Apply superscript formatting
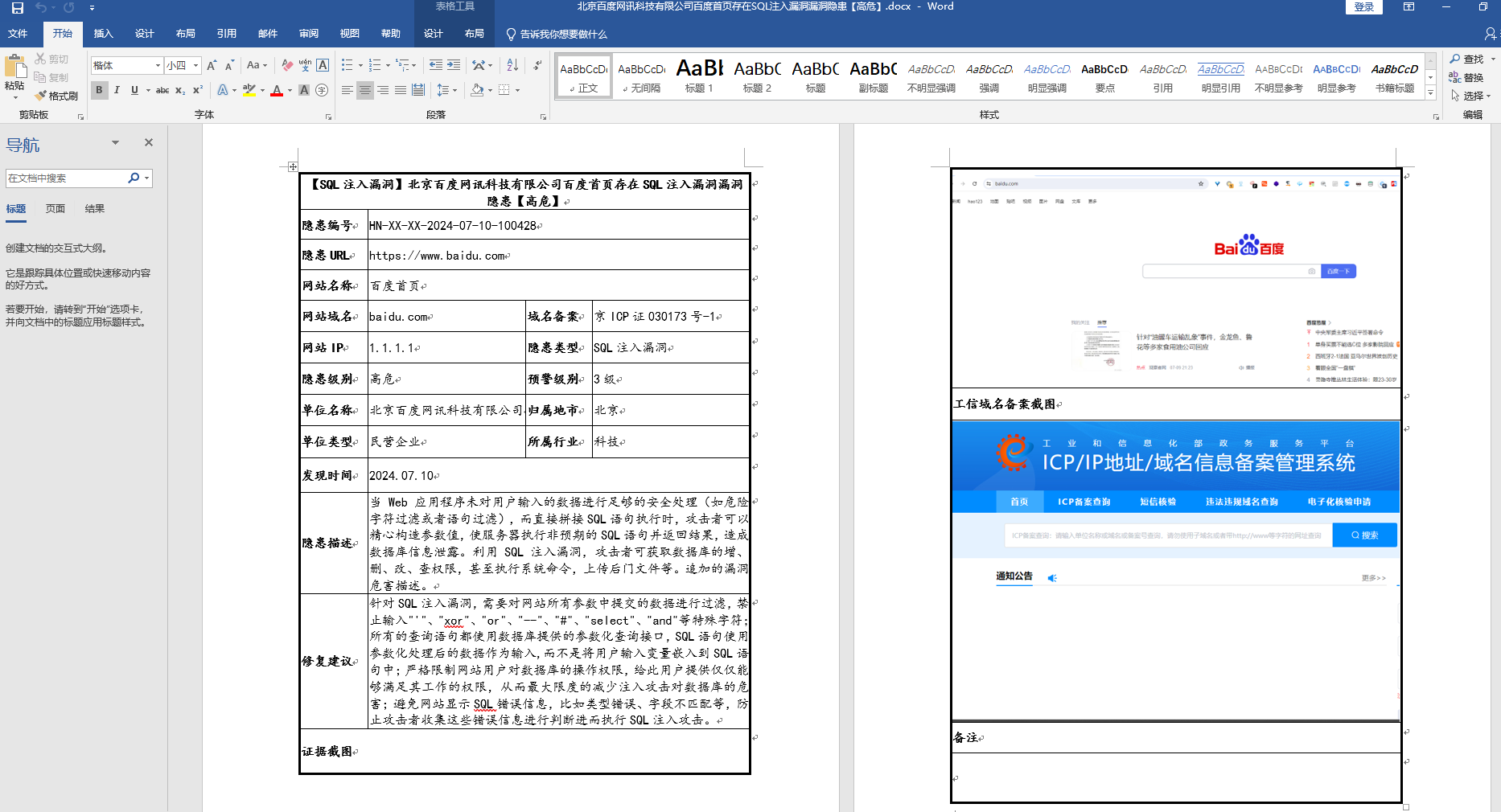The image size is (1501, 812). click(x=197, y=90)
